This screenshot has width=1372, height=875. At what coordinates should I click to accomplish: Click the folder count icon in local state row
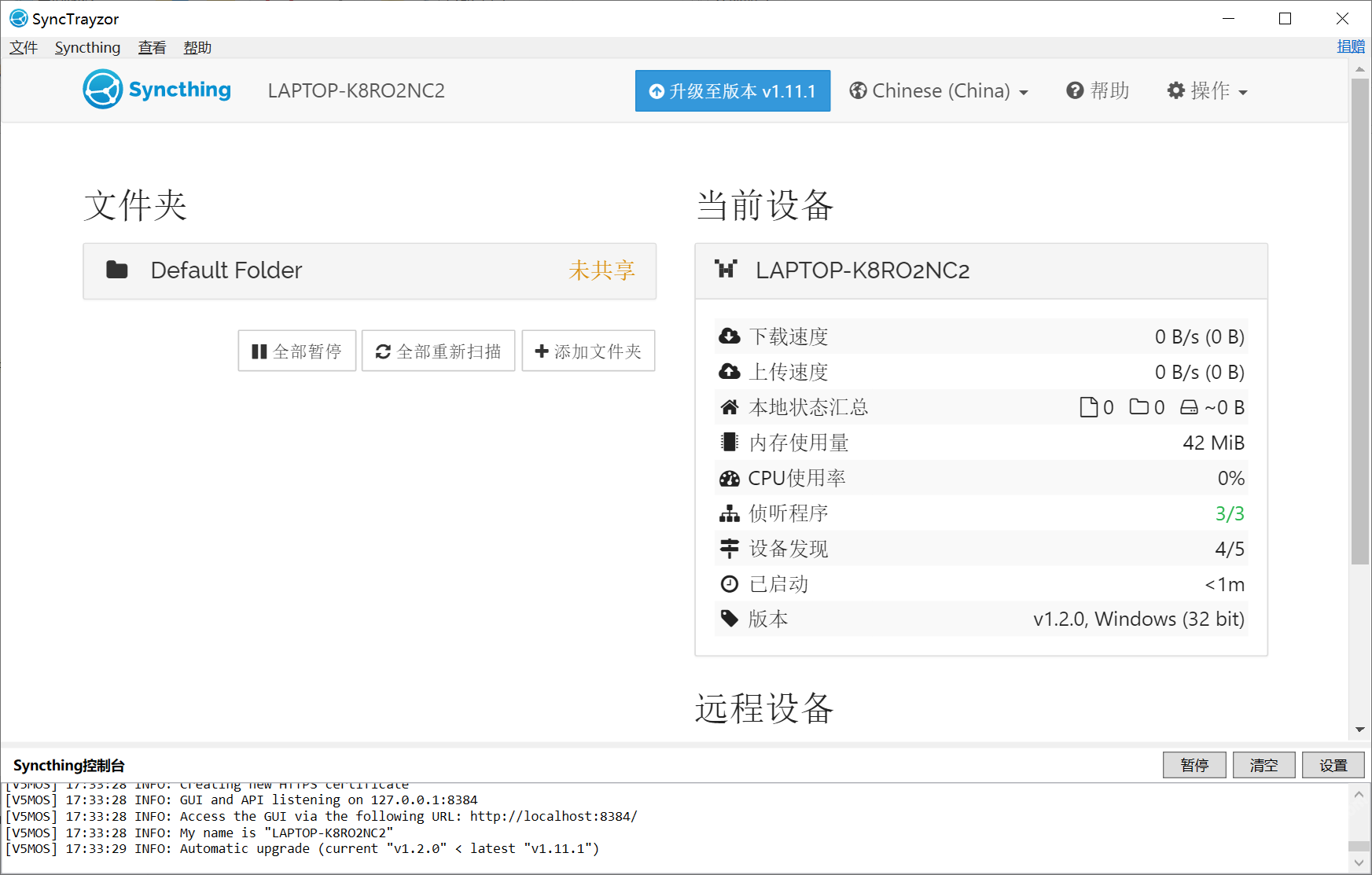point(1139,406)
